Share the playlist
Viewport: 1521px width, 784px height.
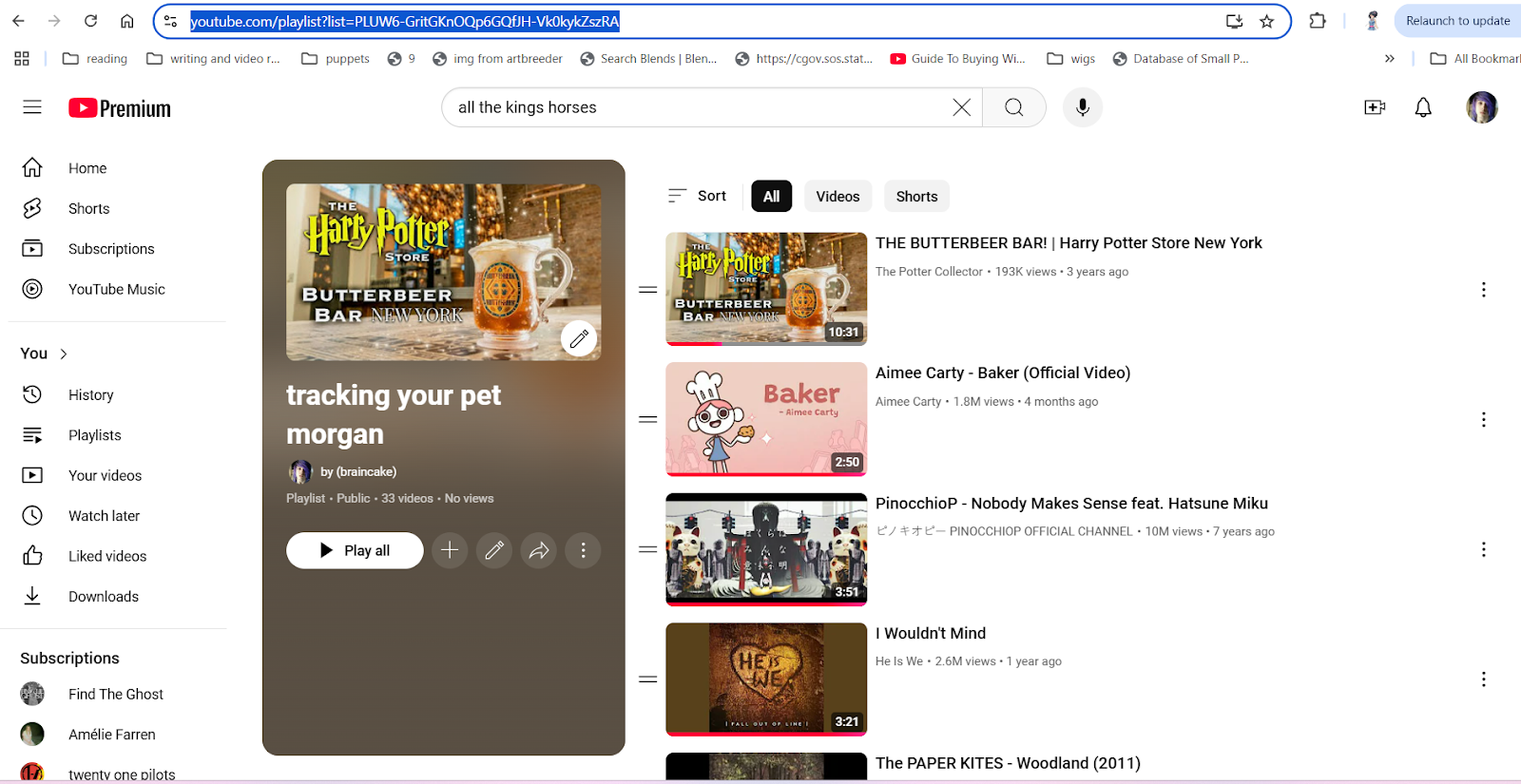[539, 550]
